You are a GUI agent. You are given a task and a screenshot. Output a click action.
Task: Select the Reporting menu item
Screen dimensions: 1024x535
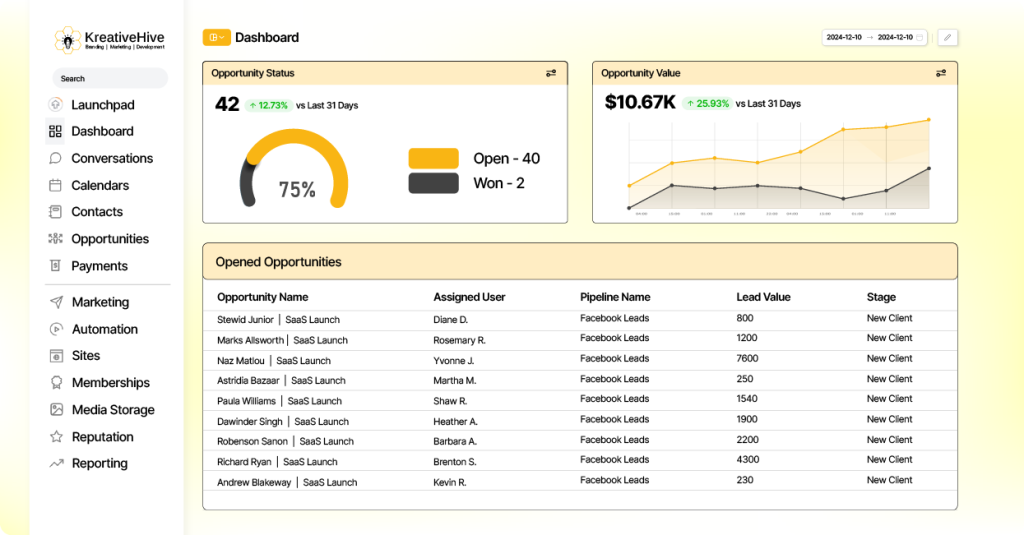pyautogui.click(x=99, y=464)
